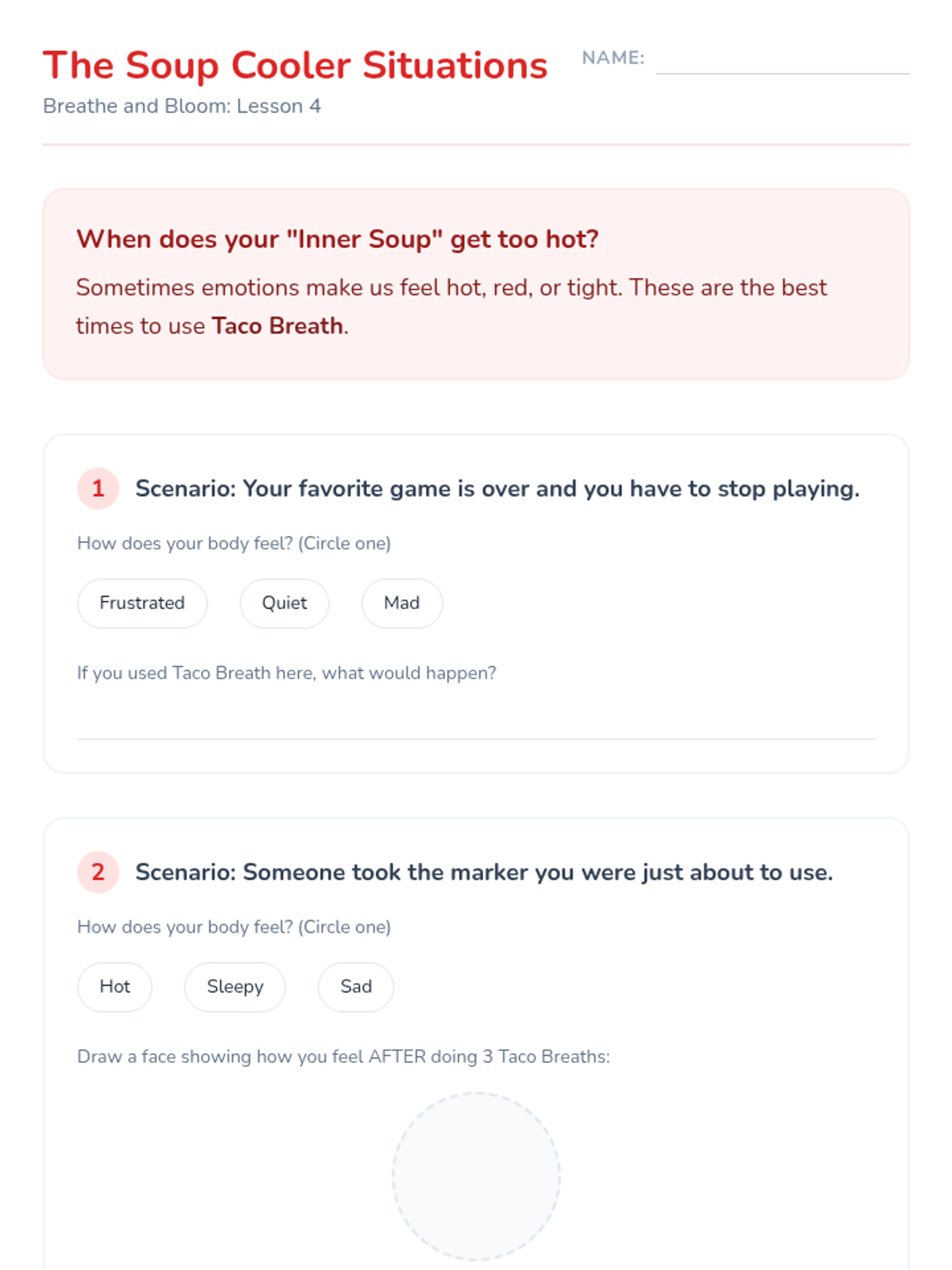Pick the Mad feeling option
This screenshot has height=1270, width=952.
(401, 603)
